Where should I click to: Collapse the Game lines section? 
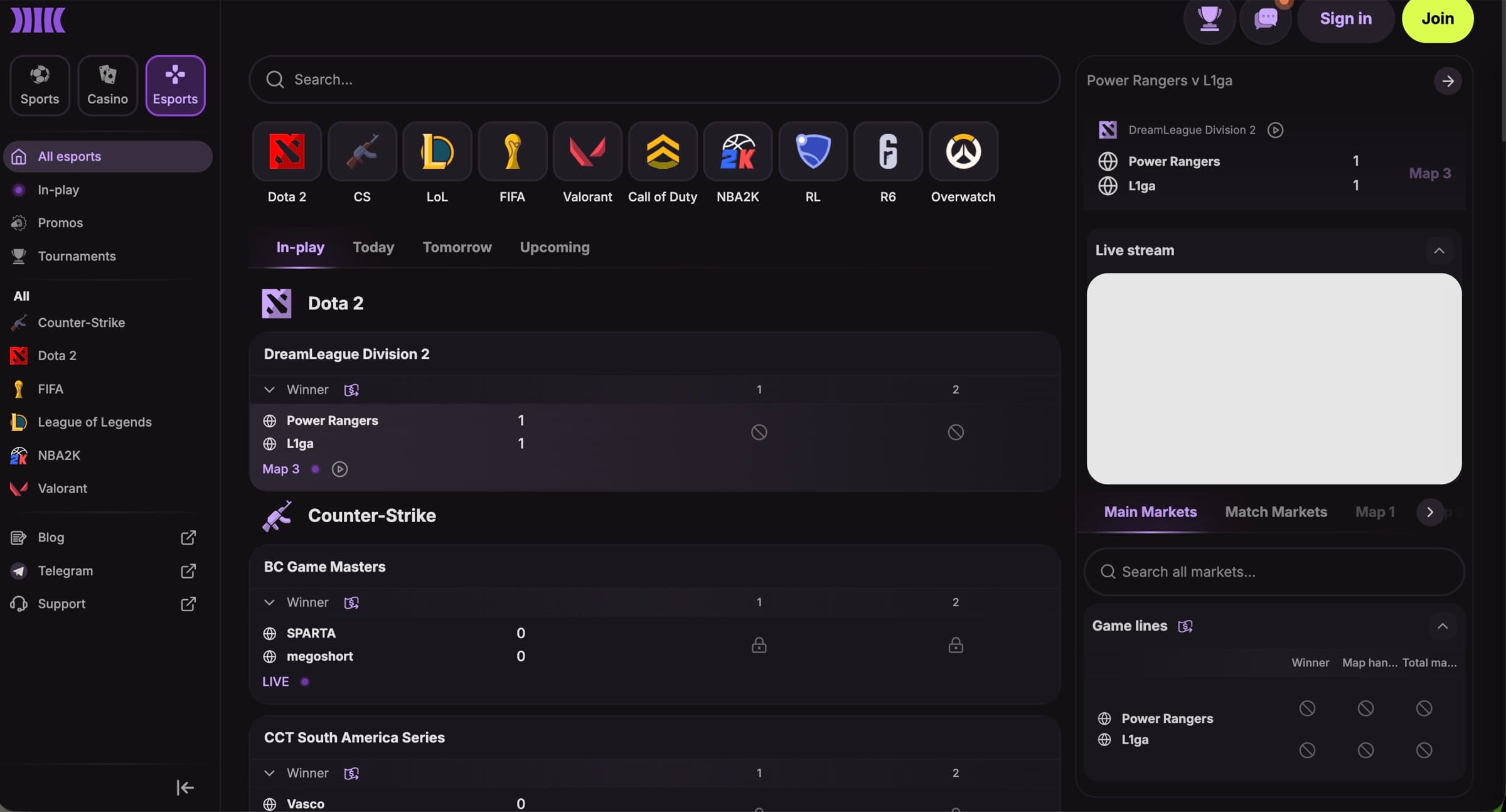1443,626
